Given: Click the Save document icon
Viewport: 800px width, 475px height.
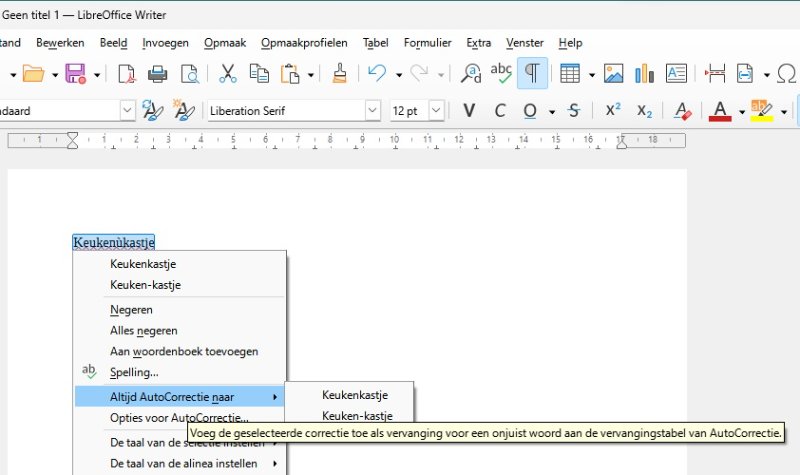Looking at the screenshot, I should [74, 73].
